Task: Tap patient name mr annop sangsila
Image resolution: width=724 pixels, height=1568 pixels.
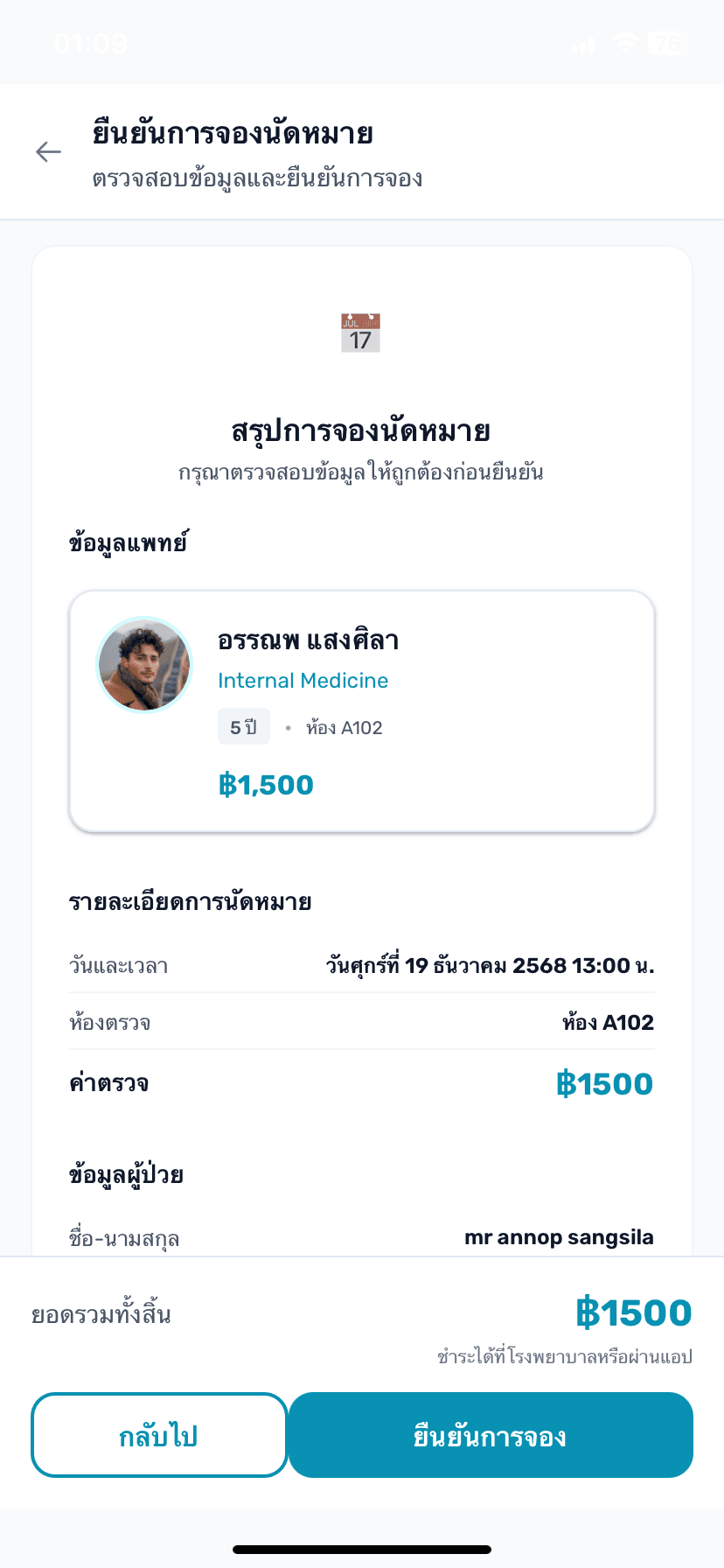Action: pos(559,1237)
